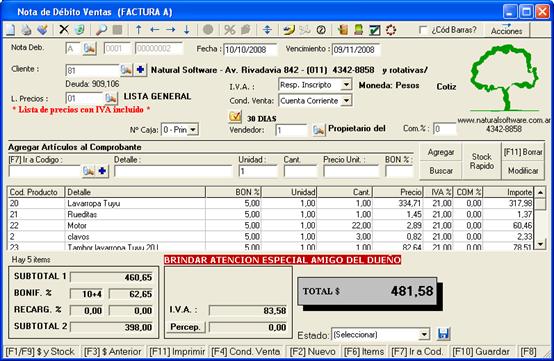
Task: Click the Detalle input field
Action: (173, 171)
